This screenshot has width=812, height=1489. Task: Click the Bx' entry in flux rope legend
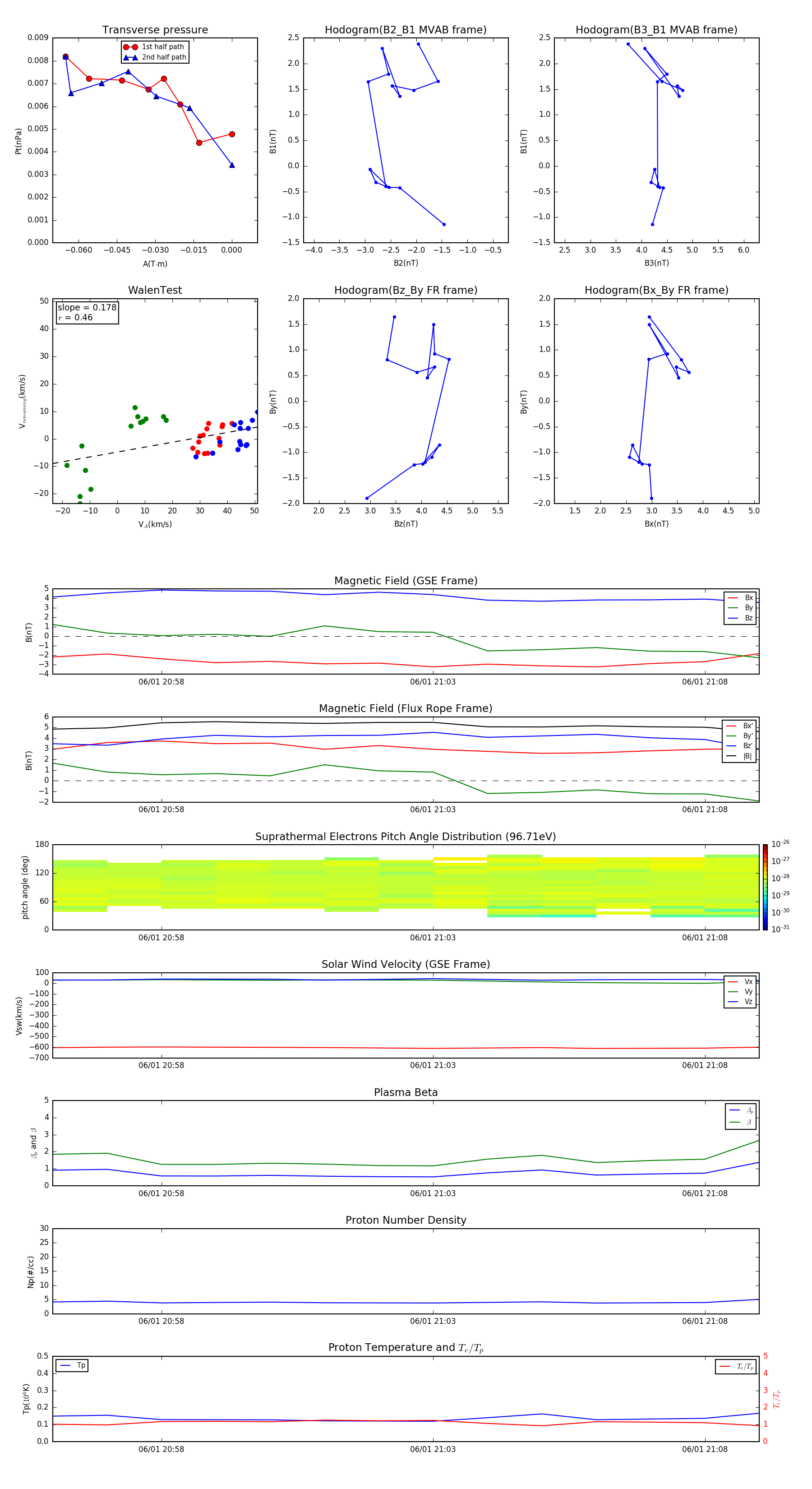740,726
